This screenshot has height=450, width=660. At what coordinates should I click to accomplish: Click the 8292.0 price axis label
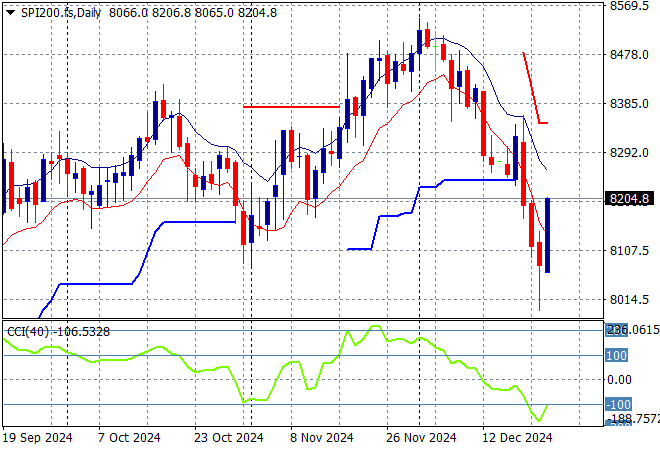[629, 152]
